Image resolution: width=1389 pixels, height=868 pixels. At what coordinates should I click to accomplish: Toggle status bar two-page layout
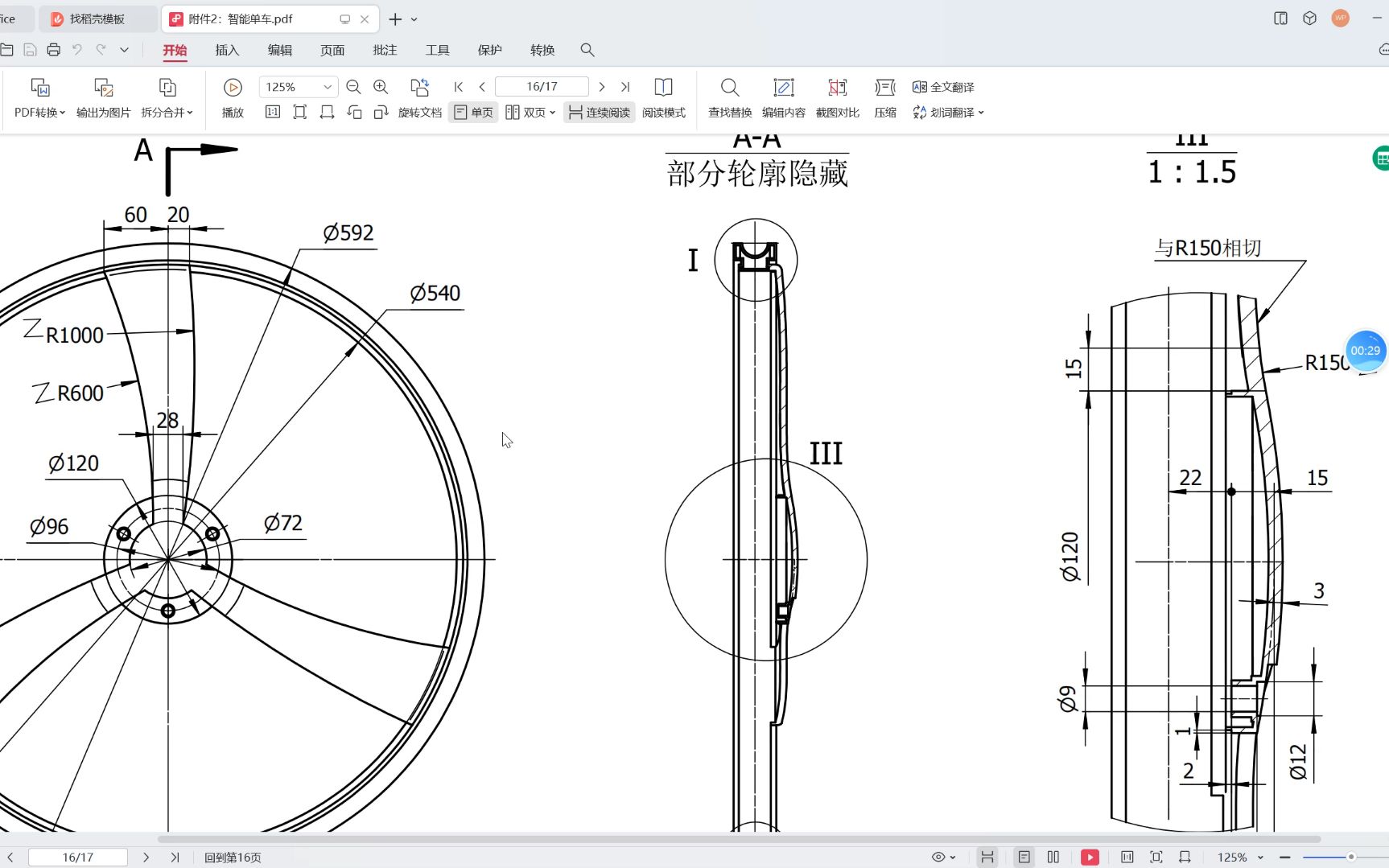[1053, 857]
